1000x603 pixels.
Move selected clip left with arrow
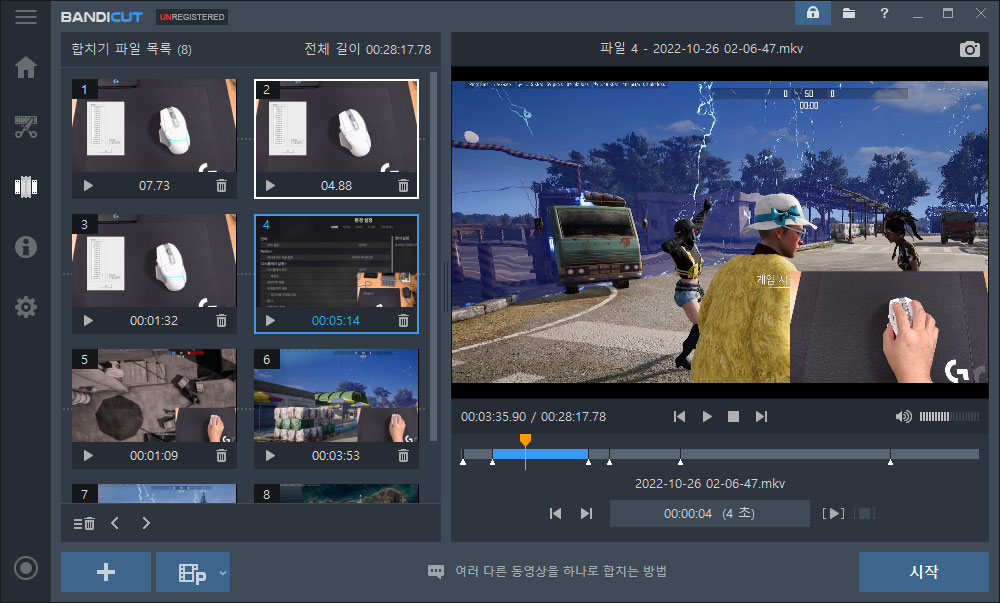pyautogui.click(x=115, y=523)
